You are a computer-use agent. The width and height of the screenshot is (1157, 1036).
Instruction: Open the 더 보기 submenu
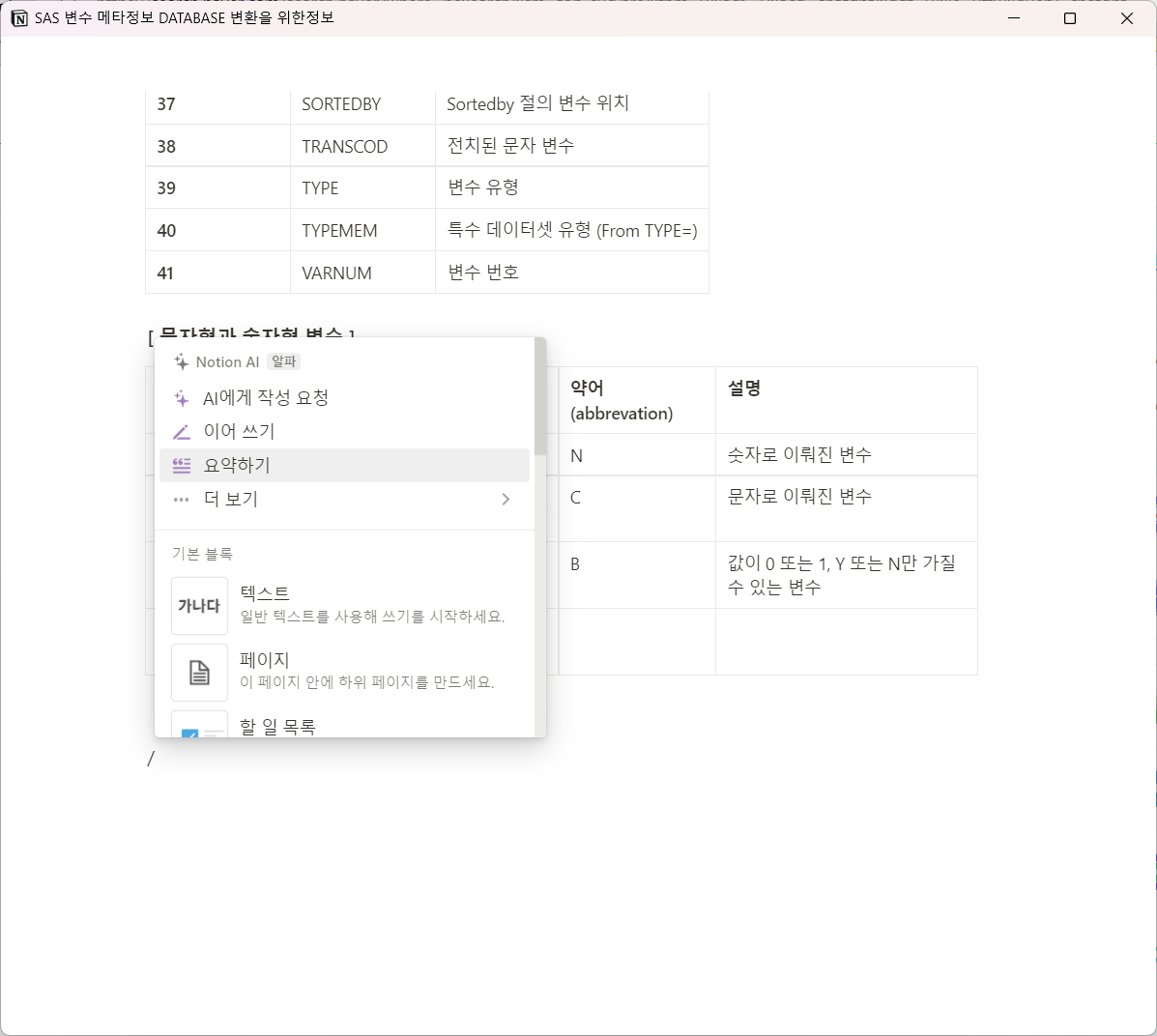tap(344, 500)
